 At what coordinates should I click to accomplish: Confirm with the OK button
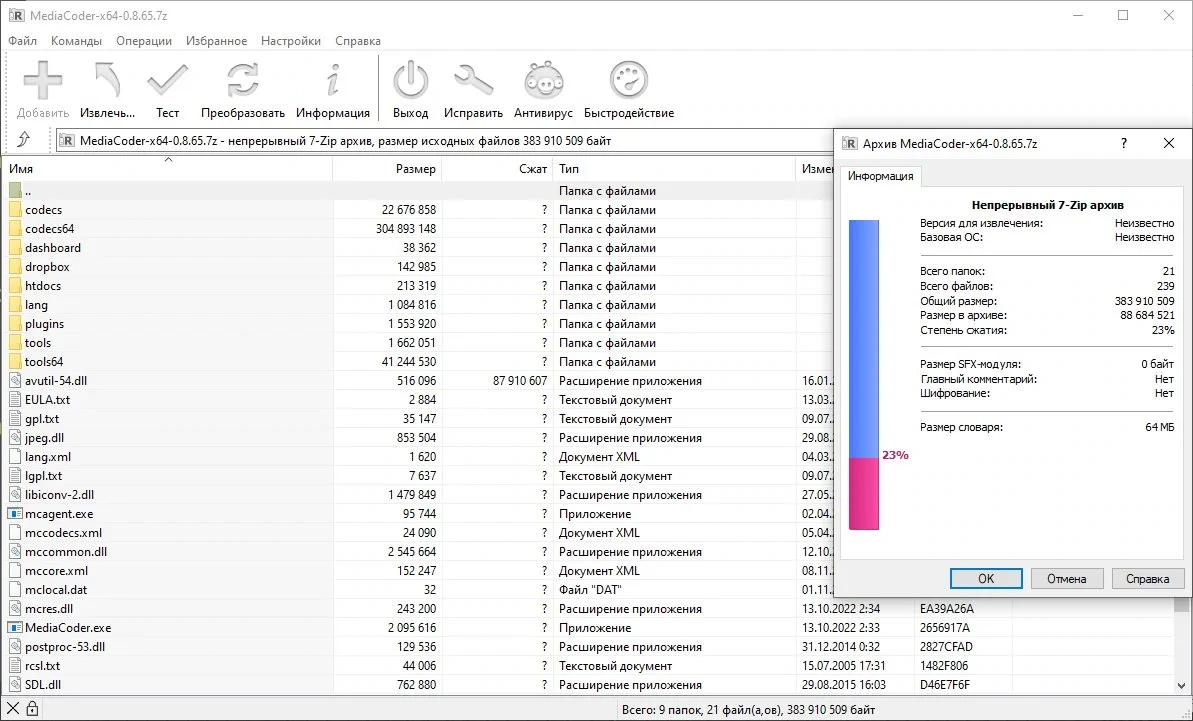986,579
